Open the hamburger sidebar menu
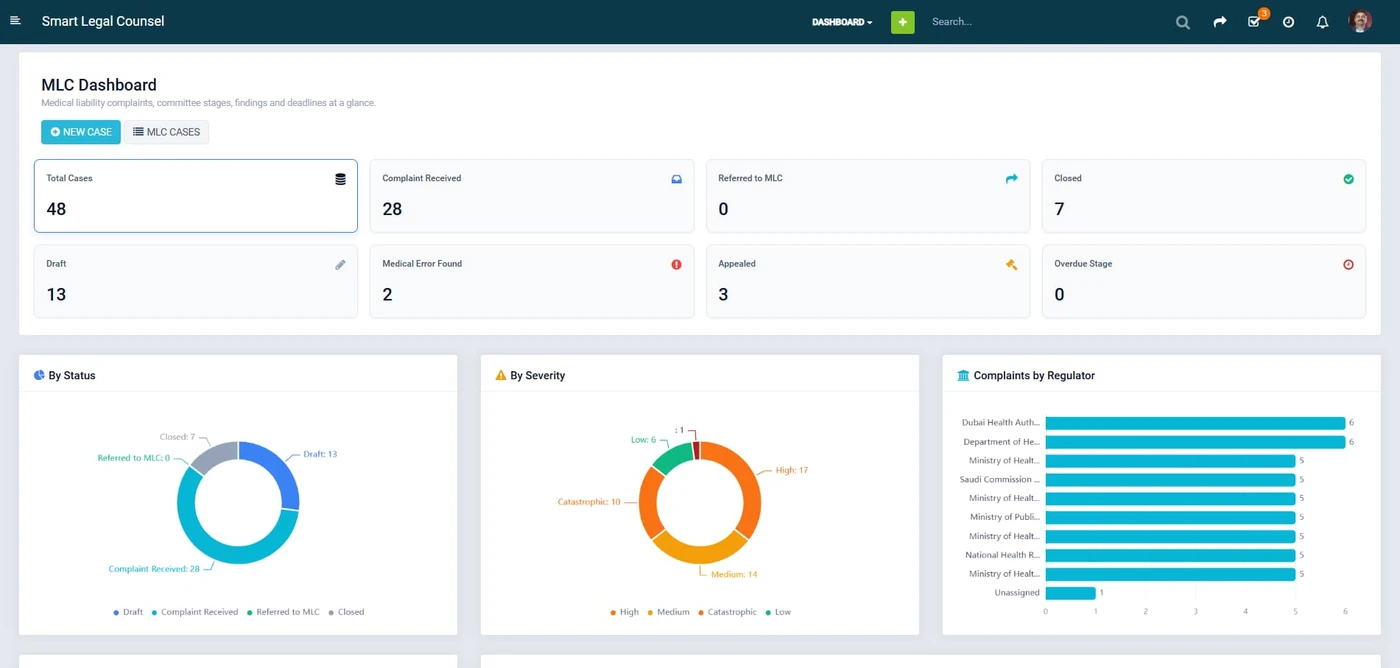 pyautogui.click(x=15, y=21)
